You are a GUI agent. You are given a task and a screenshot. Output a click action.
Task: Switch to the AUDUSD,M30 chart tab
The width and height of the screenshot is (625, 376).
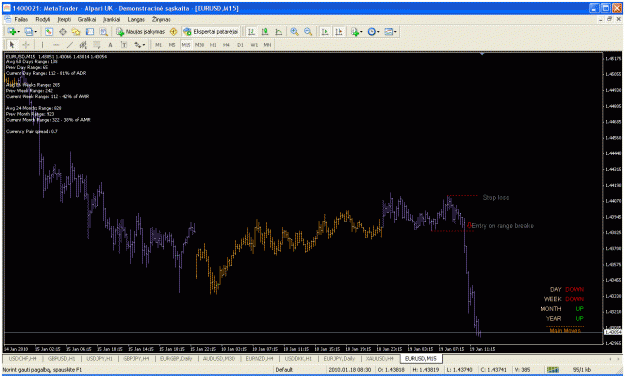219,359
